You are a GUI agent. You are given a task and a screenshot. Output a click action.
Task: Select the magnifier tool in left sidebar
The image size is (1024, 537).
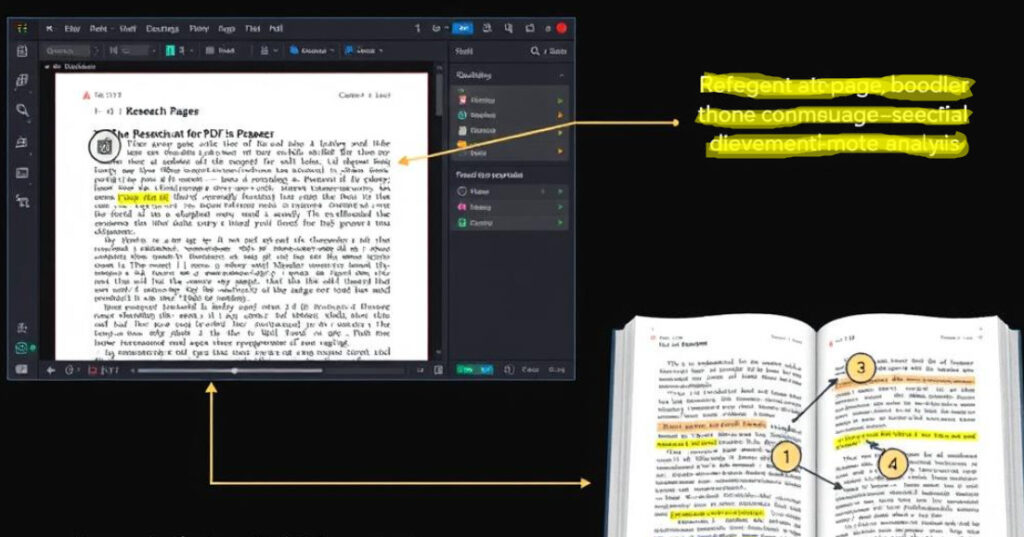point(22,111)
